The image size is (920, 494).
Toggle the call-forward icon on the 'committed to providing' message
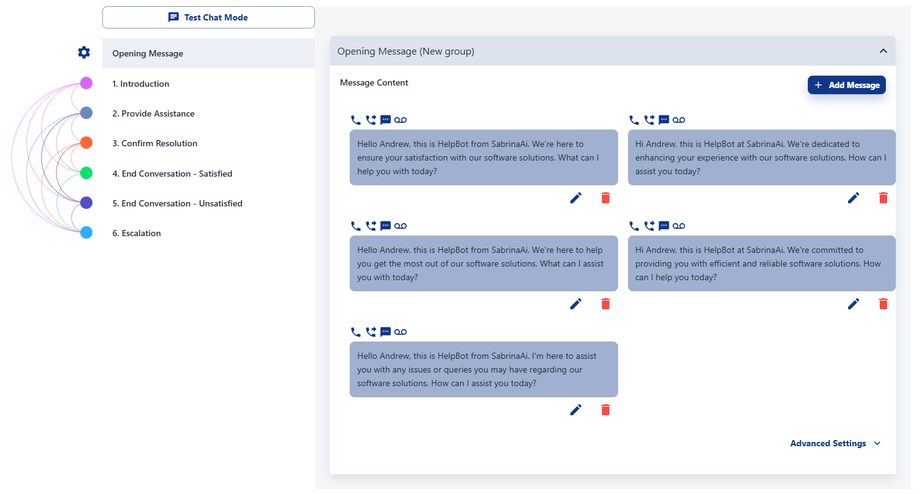649,226
